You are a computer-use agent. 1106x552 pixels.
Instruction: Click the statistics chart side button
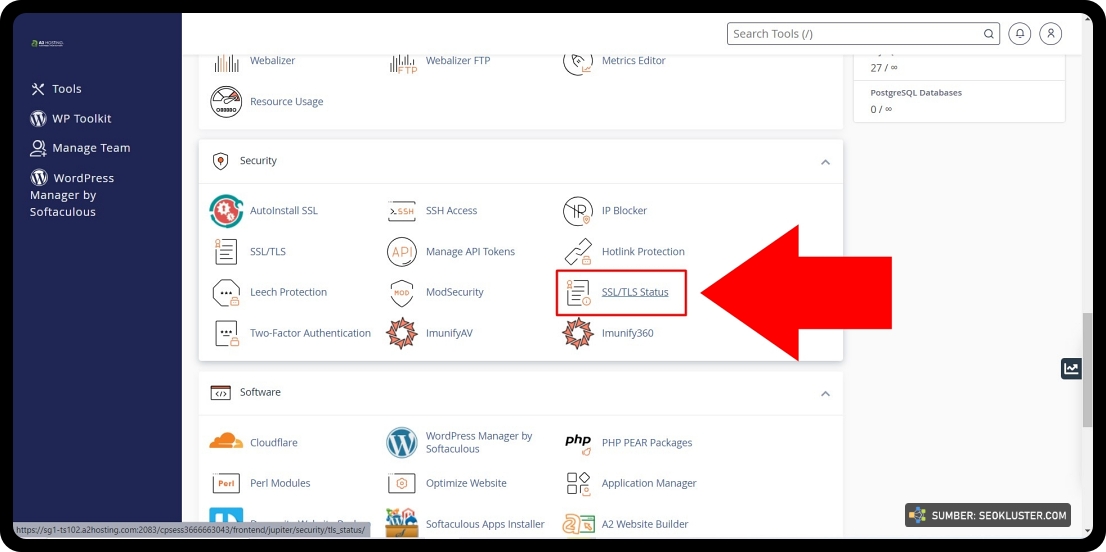[x=1071, y=368]
